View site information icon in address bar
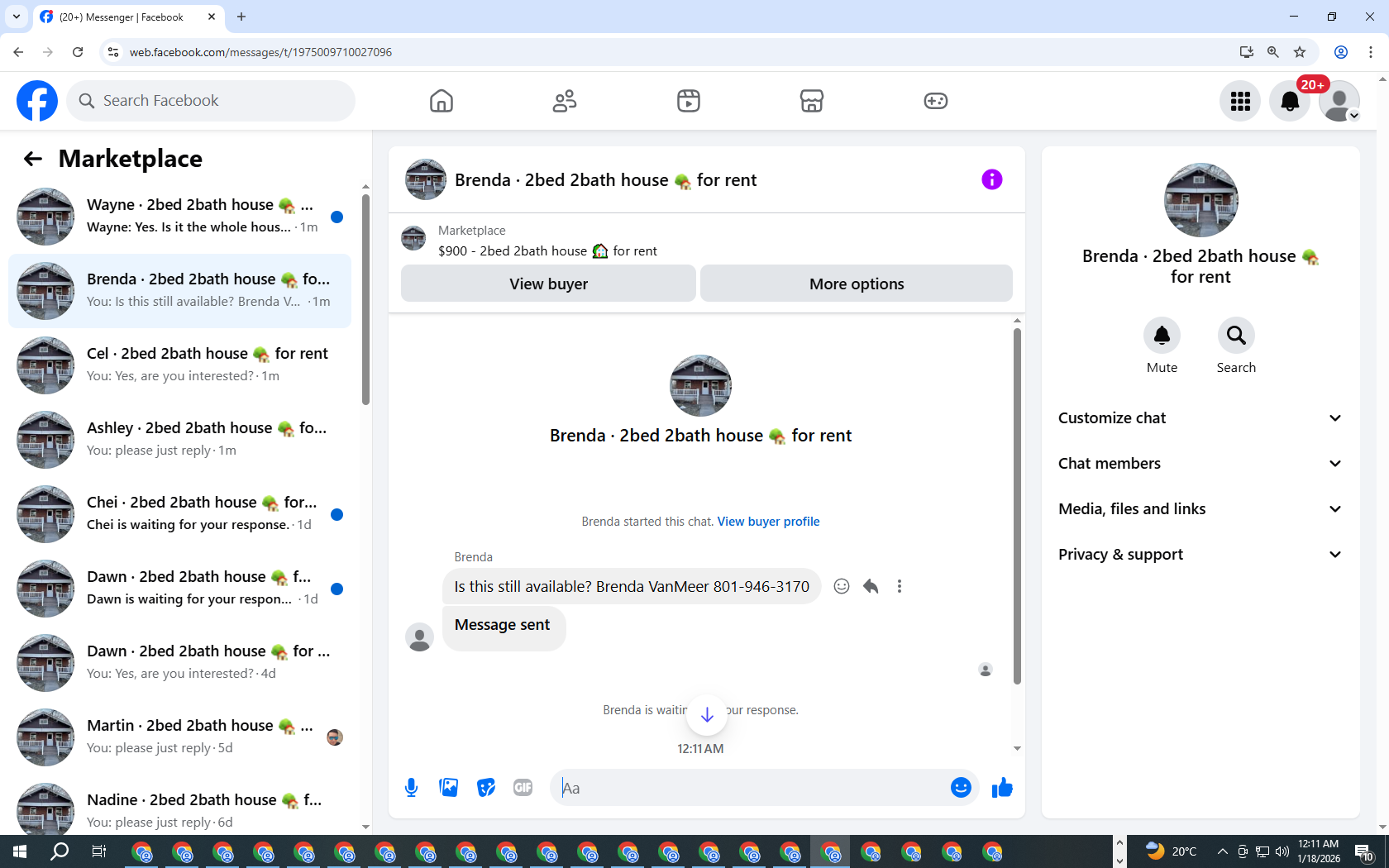 [114, 52]
